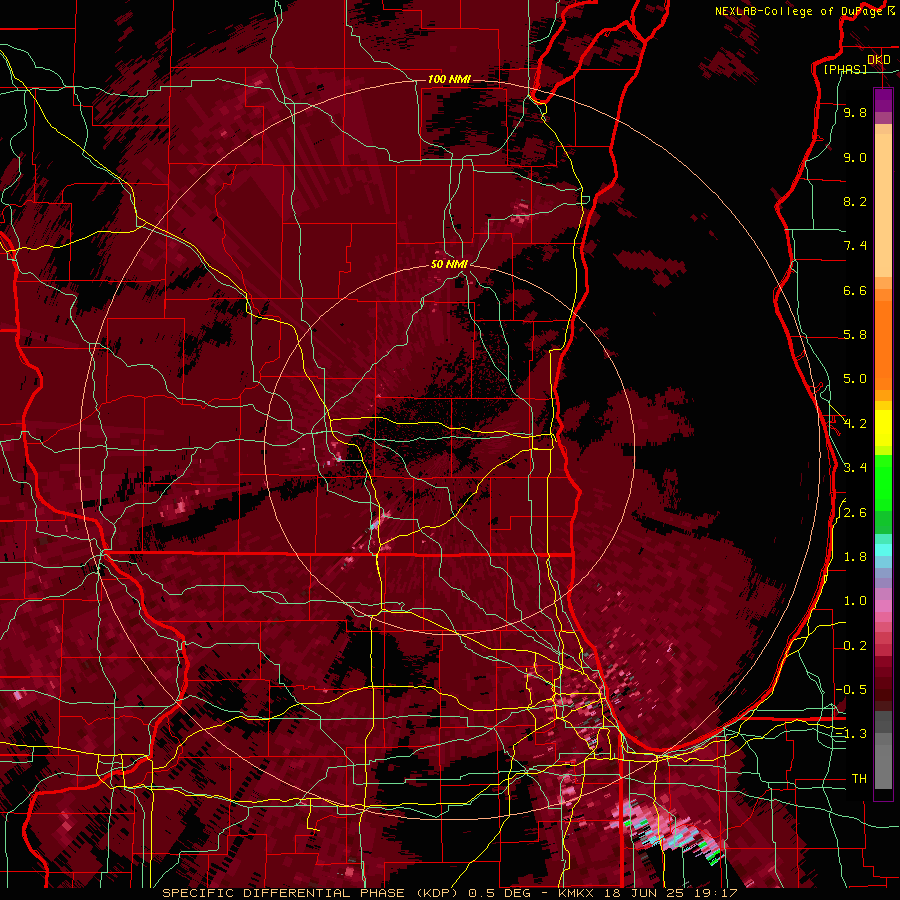Click the -0.5 scale value
900x900 pixels.
pos(851,690)
